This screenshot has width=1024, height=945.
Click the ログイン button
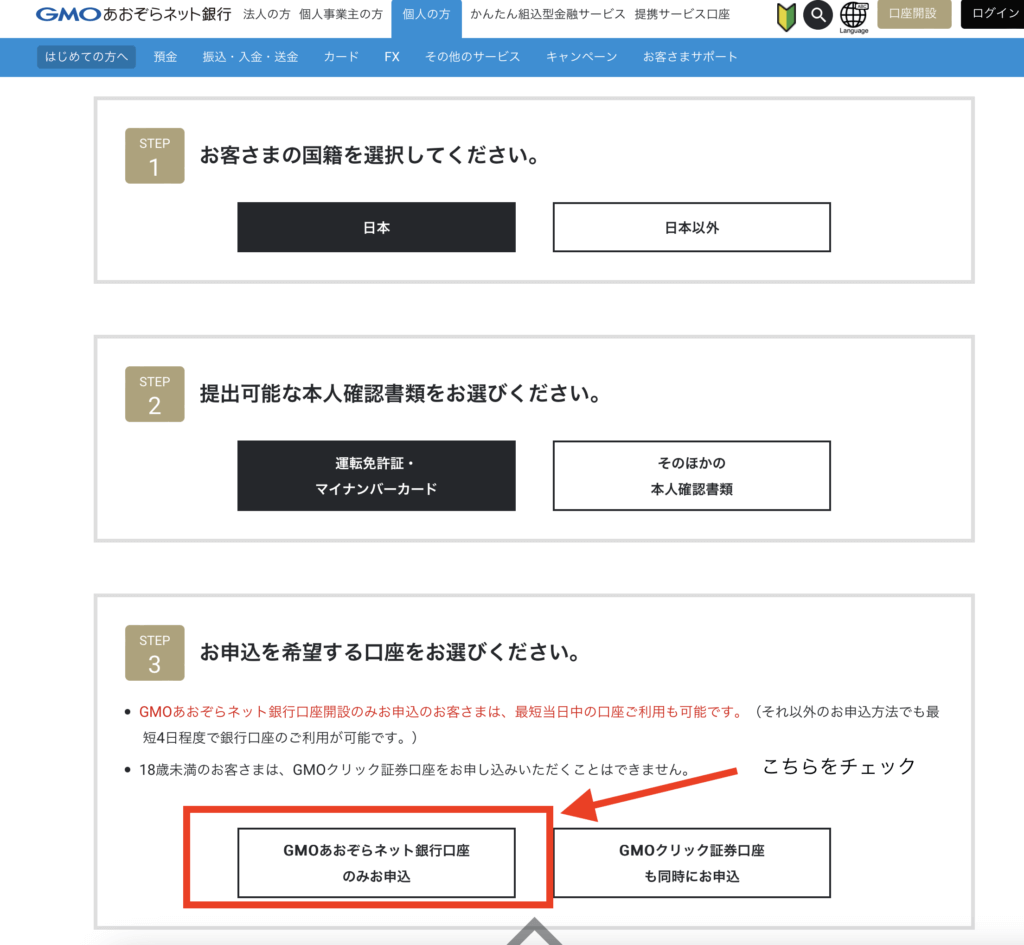(993, 14)
